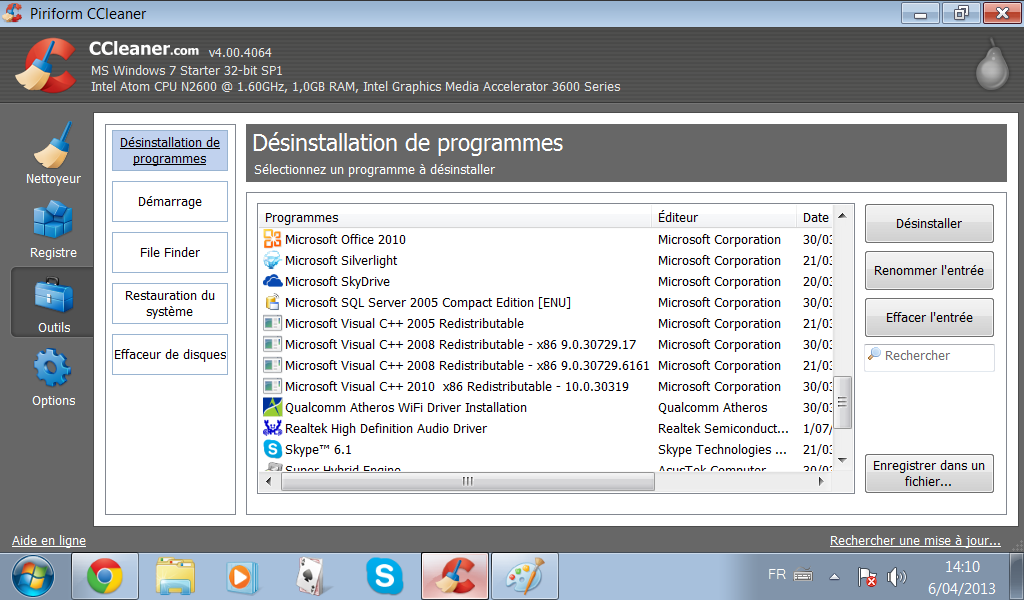Viewport: 1024px width, 600px height.
Task: Click the Visual C++ 2010 x86 icon
Action: tap(272, 386)
